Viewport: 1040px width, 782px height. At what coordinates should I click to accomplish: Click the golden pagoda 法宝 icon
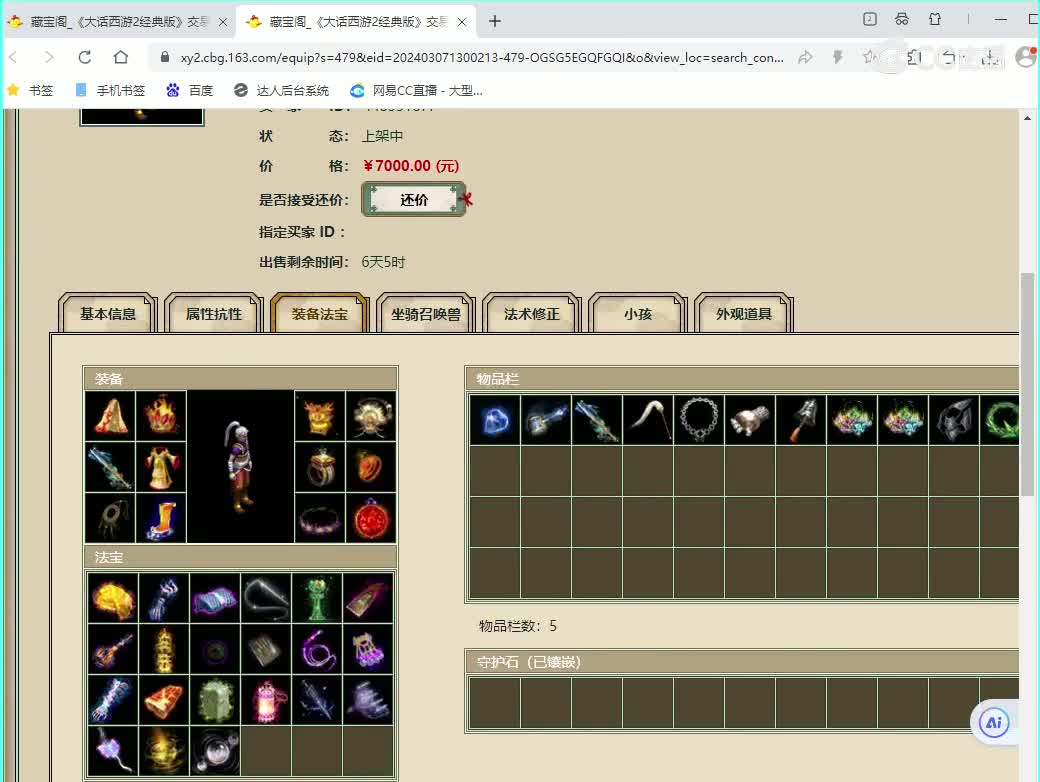(164, 649)
